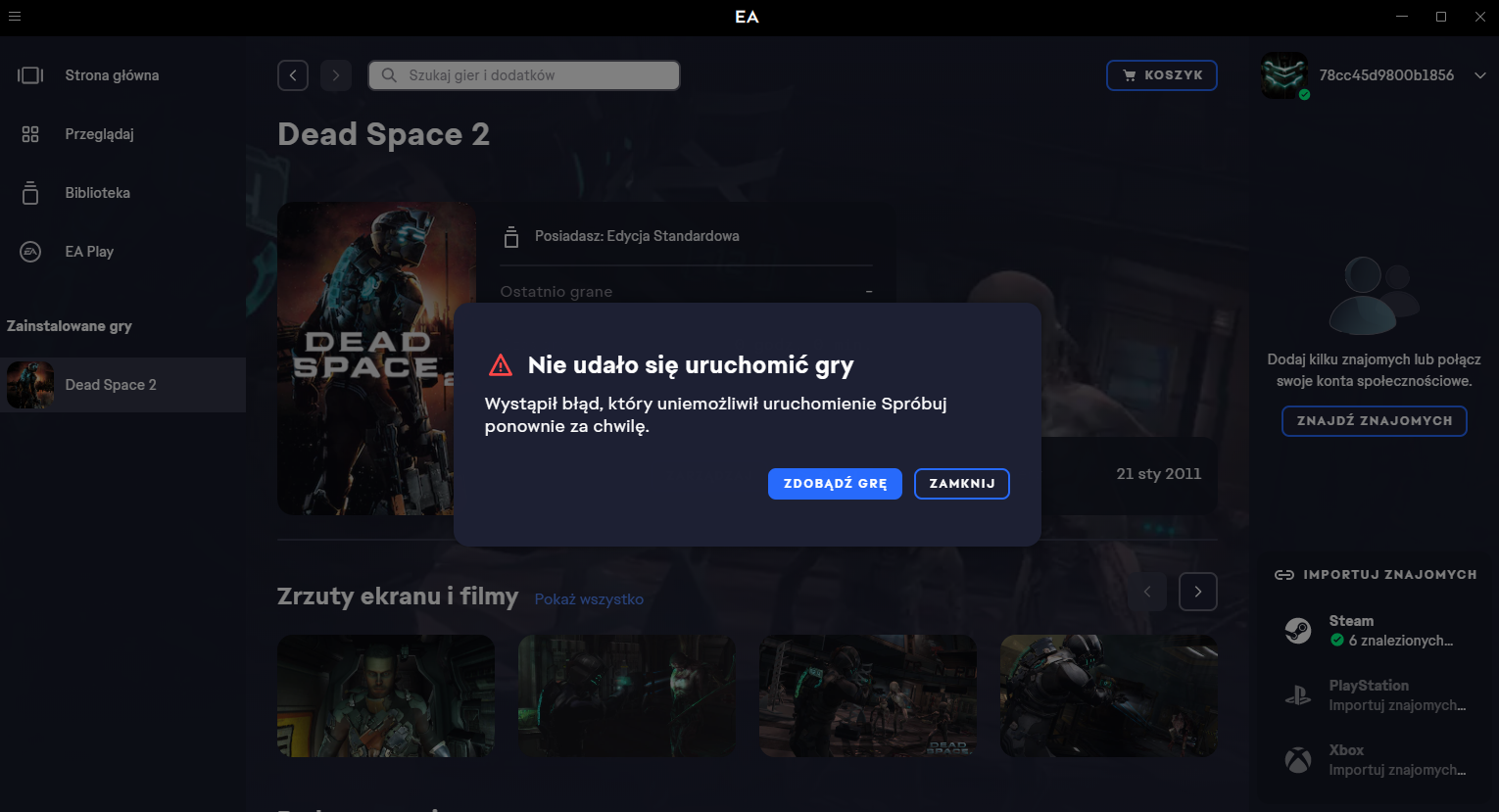Focus the Szukaj gier i dodatków field
This screenshot has height=812, width=1499.
(x=524, y=75)
